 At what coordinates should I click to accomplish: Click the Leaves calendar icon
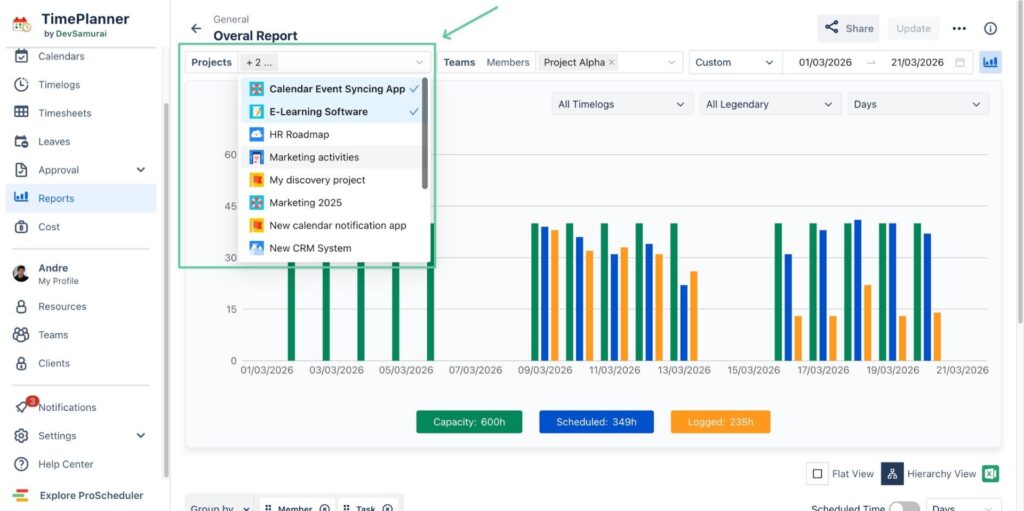21,141
